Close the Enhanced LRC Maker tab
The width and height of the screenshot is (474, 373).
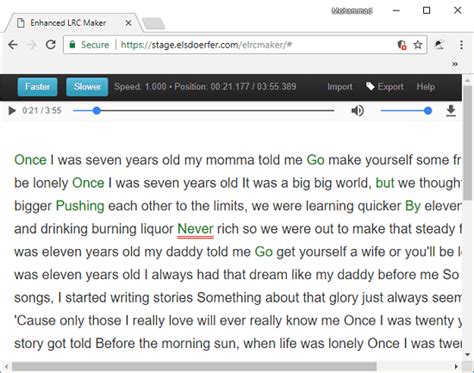(x=128, y=23)
